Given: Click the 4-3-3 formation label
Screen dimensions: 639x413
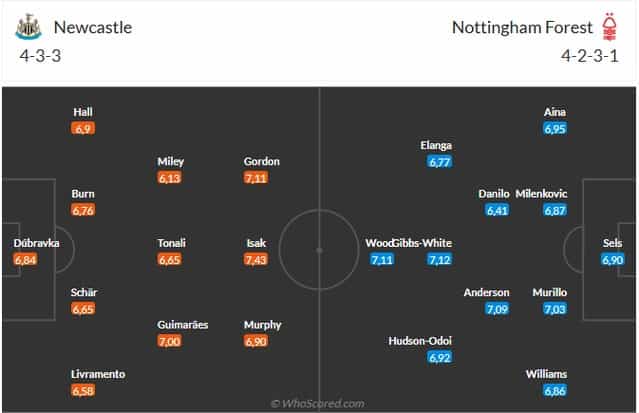Looking at the screenshot, I should pyautogui.click(x=40, y=56).
